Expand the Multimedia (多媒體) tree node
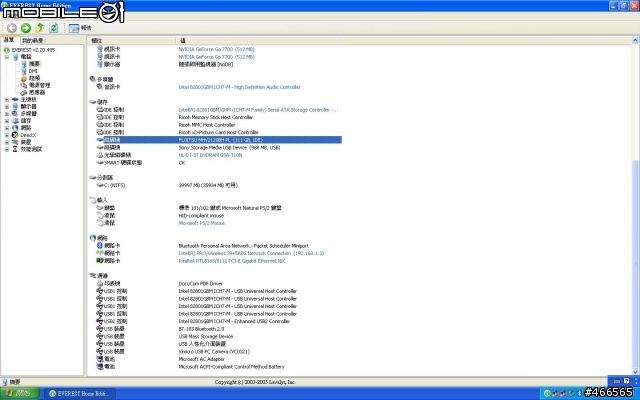The height and width of the screenshot is (400, 640). click(x=7, y=113)
